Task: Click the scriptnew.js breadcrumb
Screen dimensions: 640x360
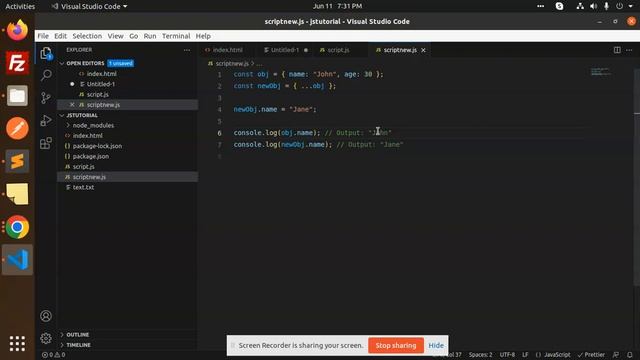Action: (232, 64)
